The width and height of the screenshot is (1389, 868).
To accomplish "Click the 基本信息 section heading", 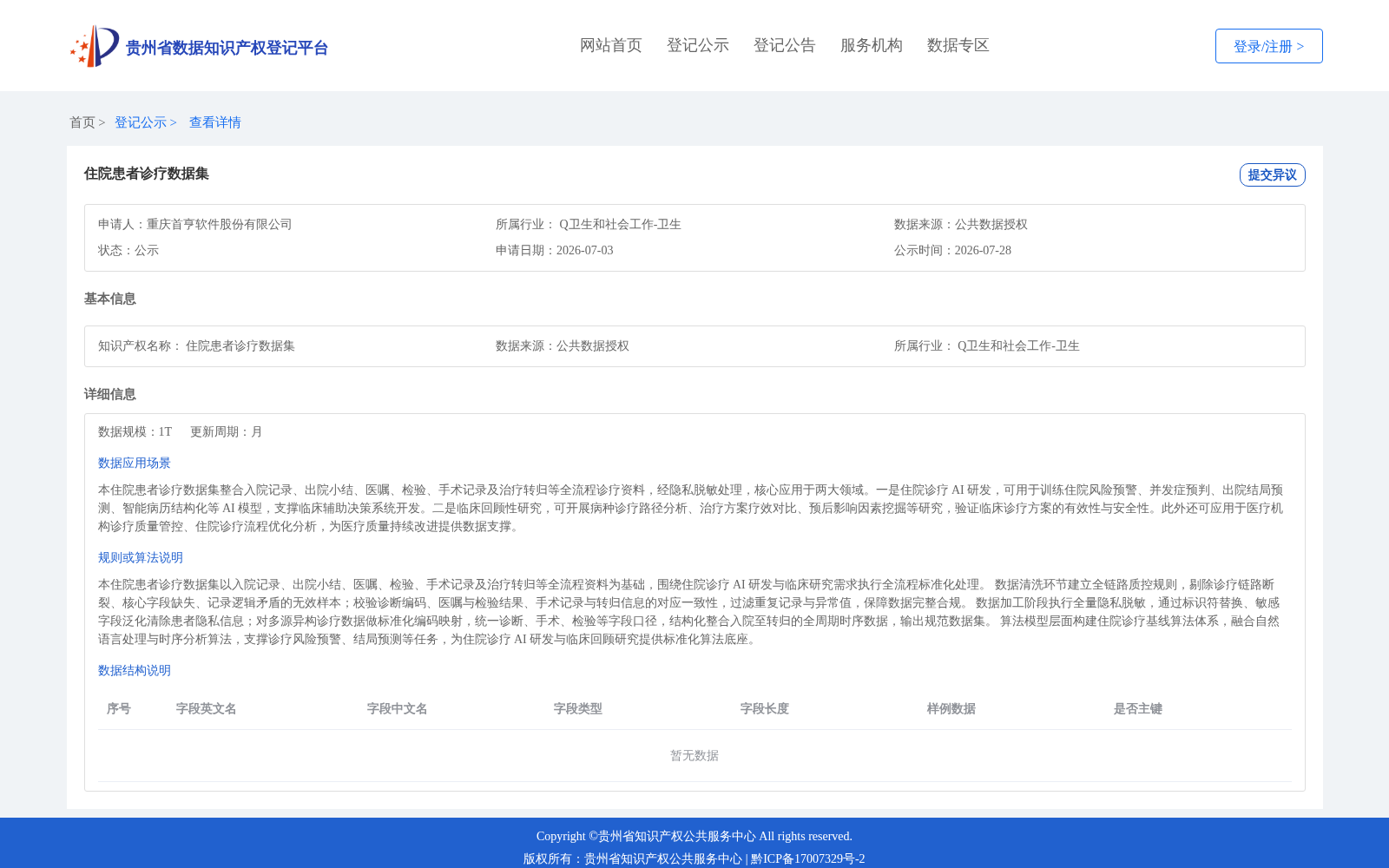I will [110, 299].
